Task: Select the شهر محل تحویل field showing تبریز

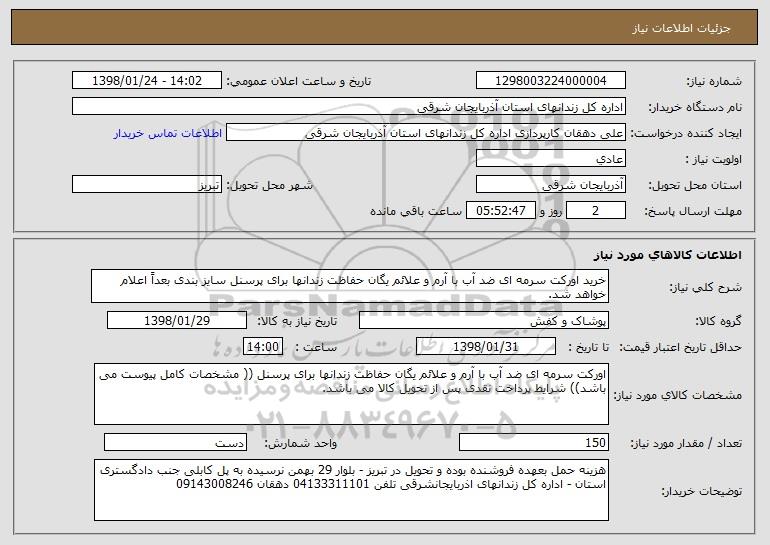Action: (x=147, y=184)
